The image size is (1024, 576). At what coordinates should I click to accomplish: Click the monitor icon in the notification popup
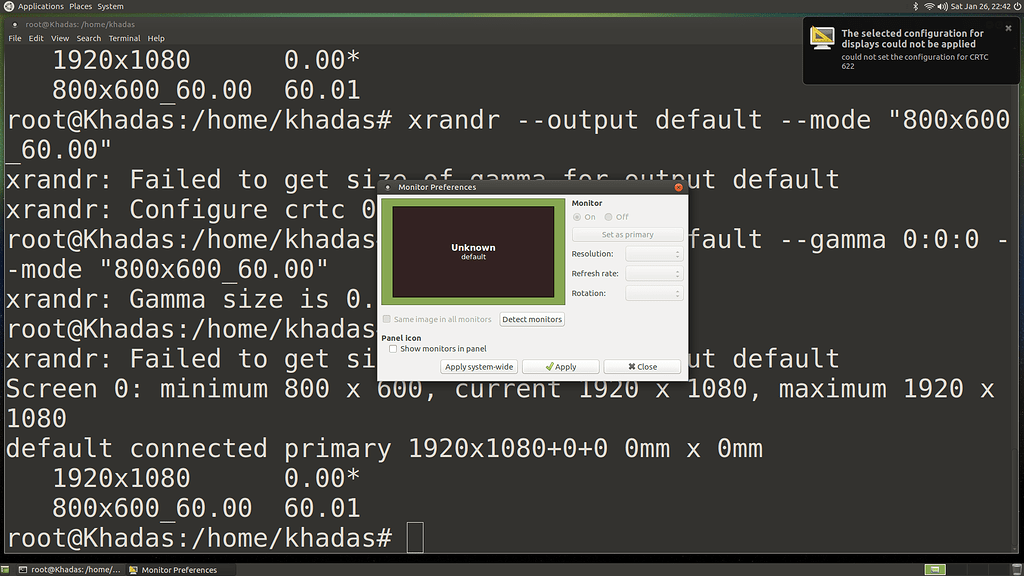[822, 38]
